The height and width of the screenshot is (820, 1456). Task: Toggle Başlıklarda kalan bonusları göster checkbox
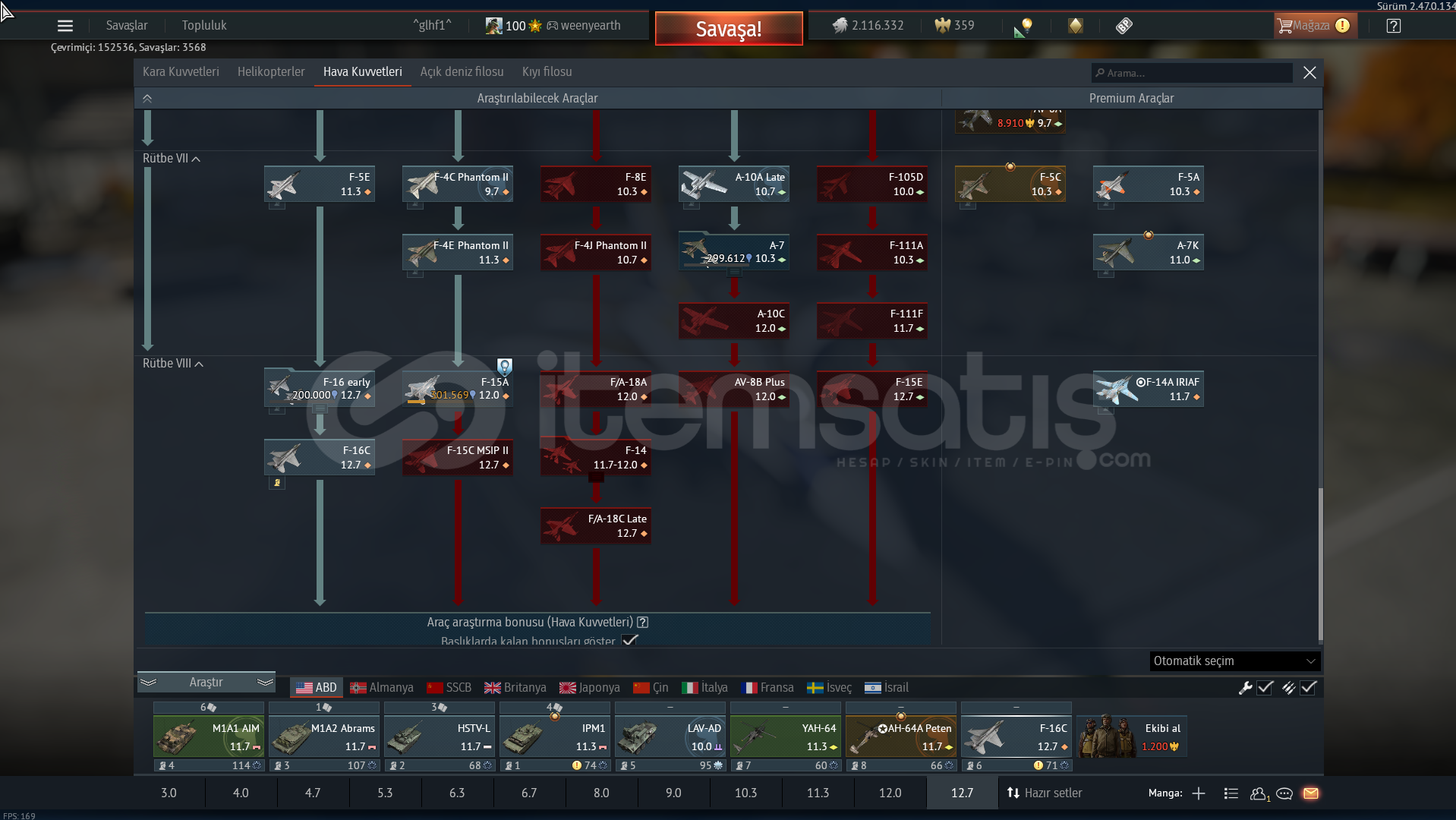pos(629,640)
